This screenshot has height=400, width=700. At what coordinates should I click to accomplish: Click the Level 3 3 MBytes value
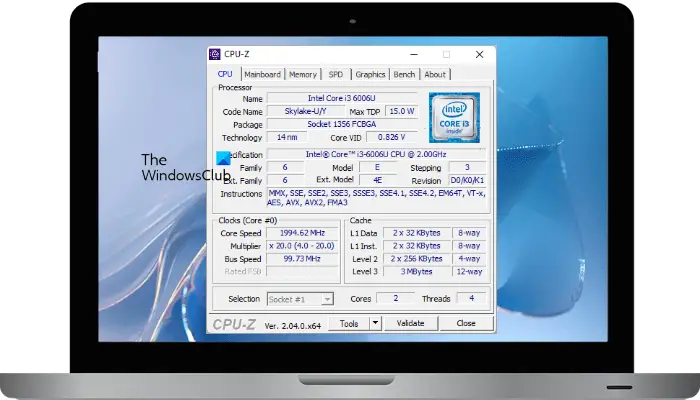tap(417, 271)
